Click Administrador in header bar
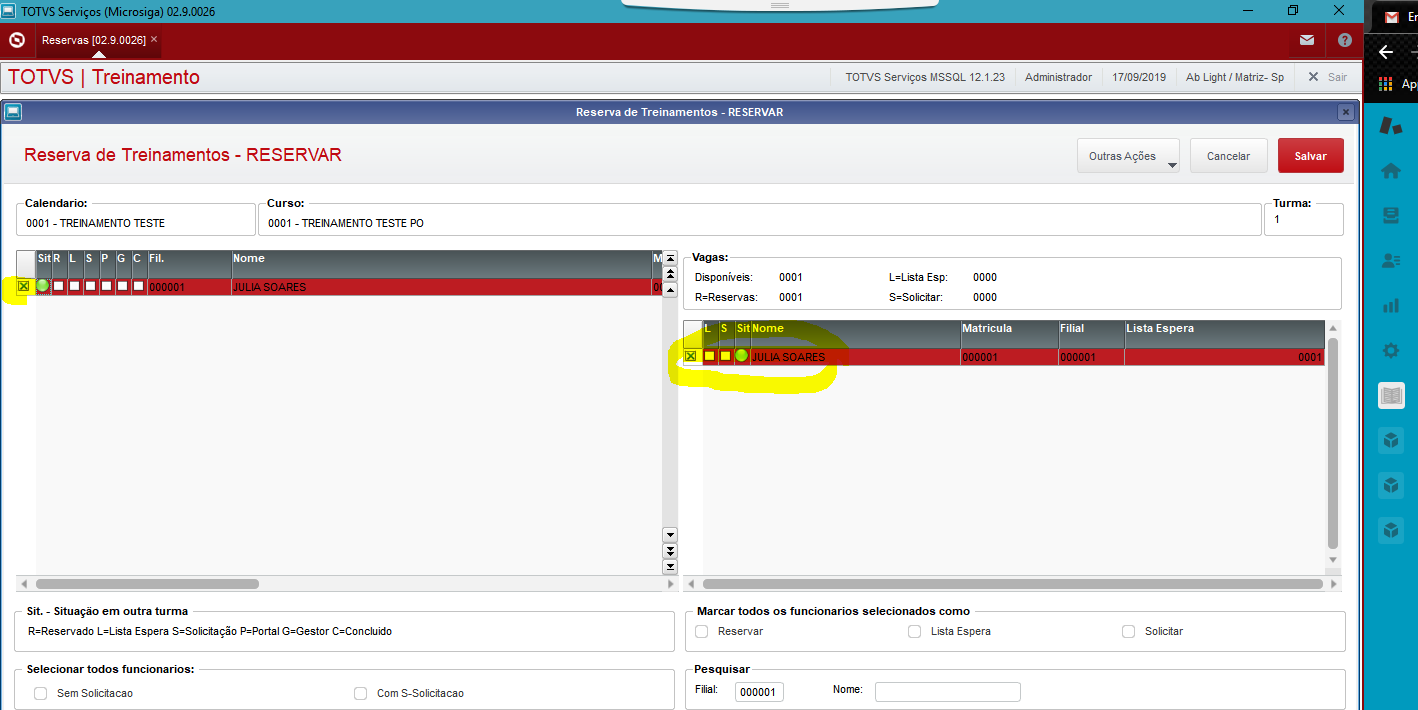The image size is (1418, 710). [1058, 77]
